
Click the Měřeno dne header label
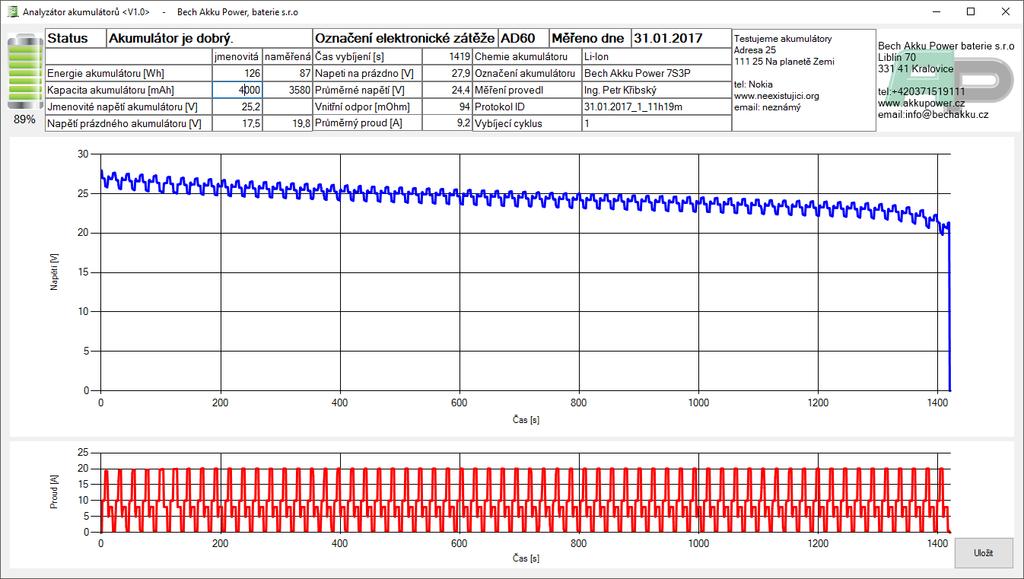pyautogui.click(x=588, y=38)
